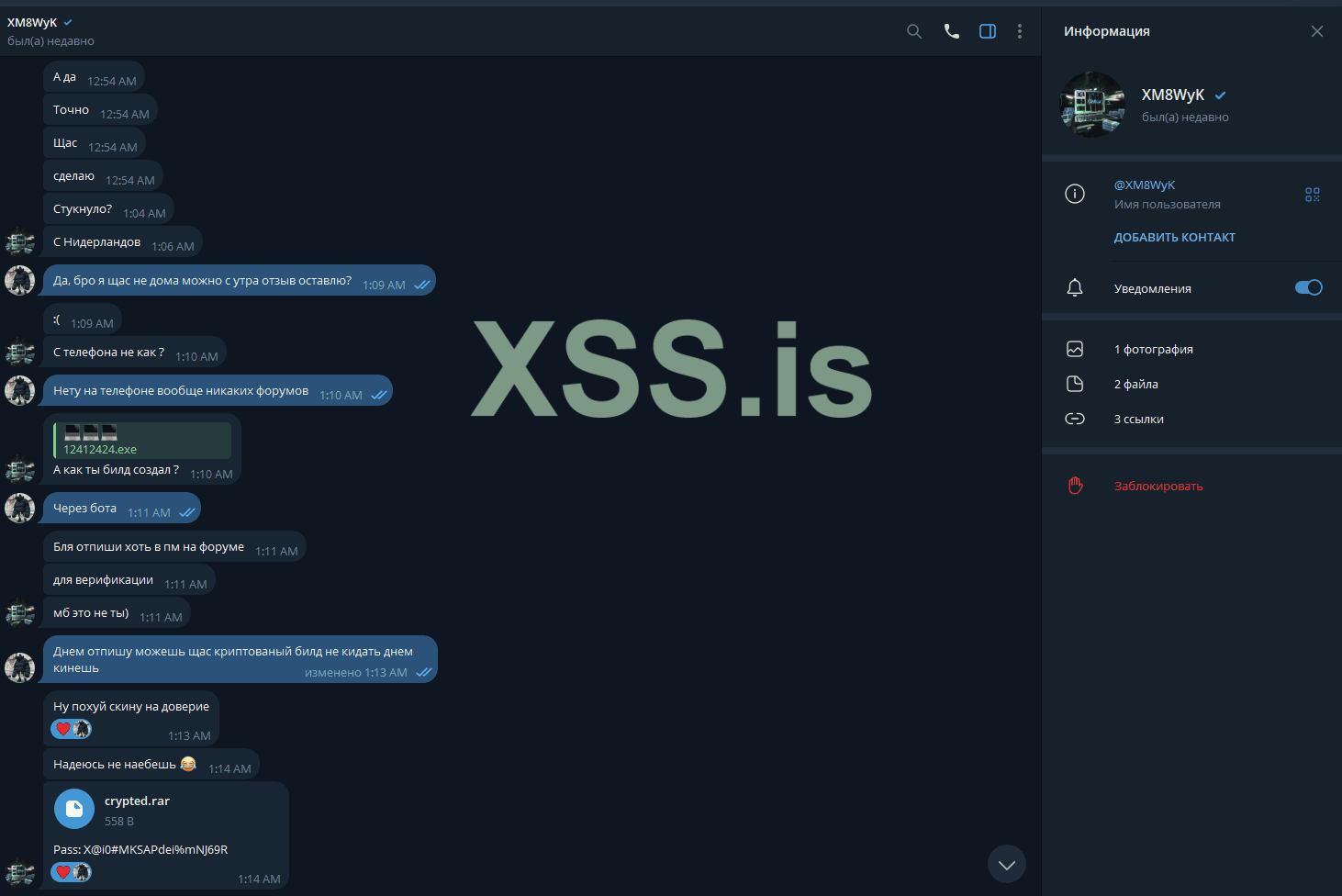Click the avatar beside the crypted.rar message
The image size is (1342, 896).
pos(20,873)
